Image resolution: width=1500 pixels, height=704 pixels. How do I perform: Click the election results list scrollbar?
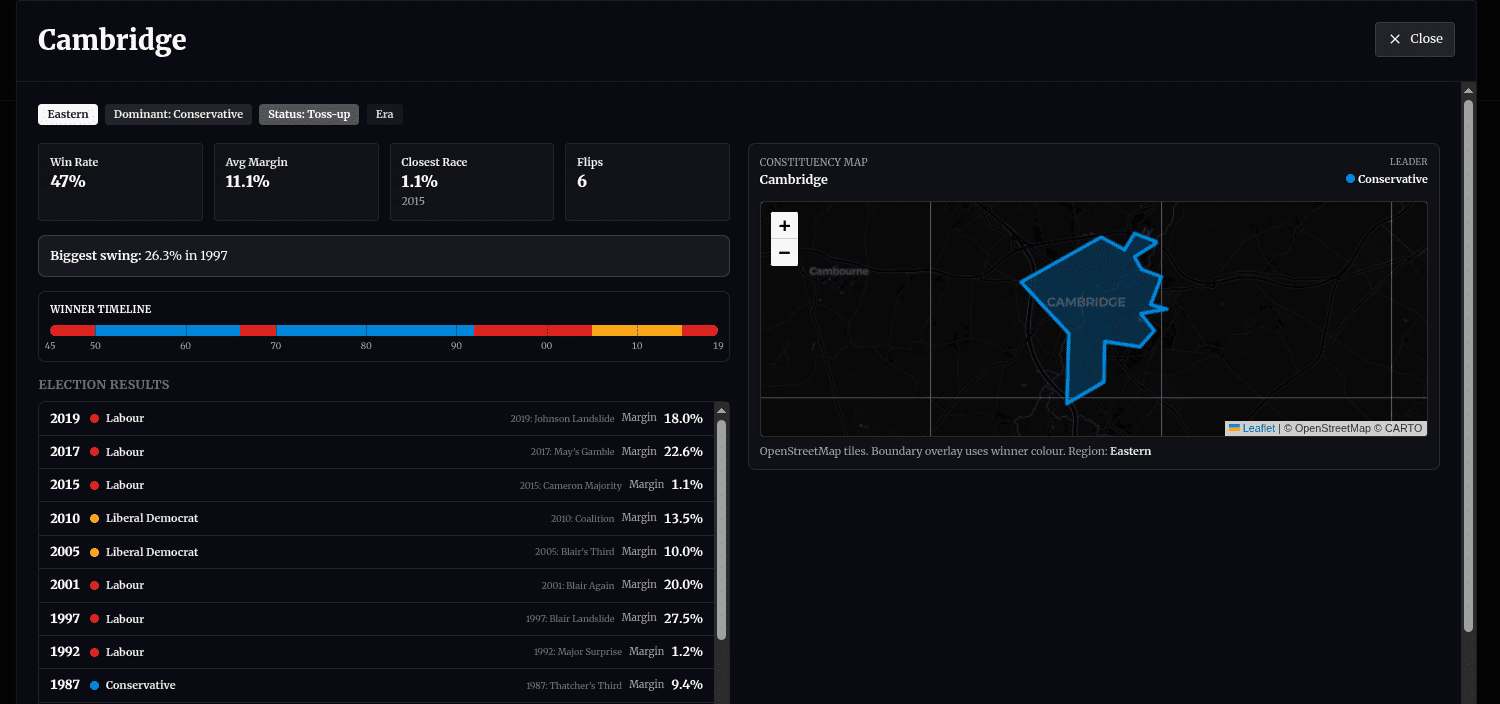tap(721, 530)
